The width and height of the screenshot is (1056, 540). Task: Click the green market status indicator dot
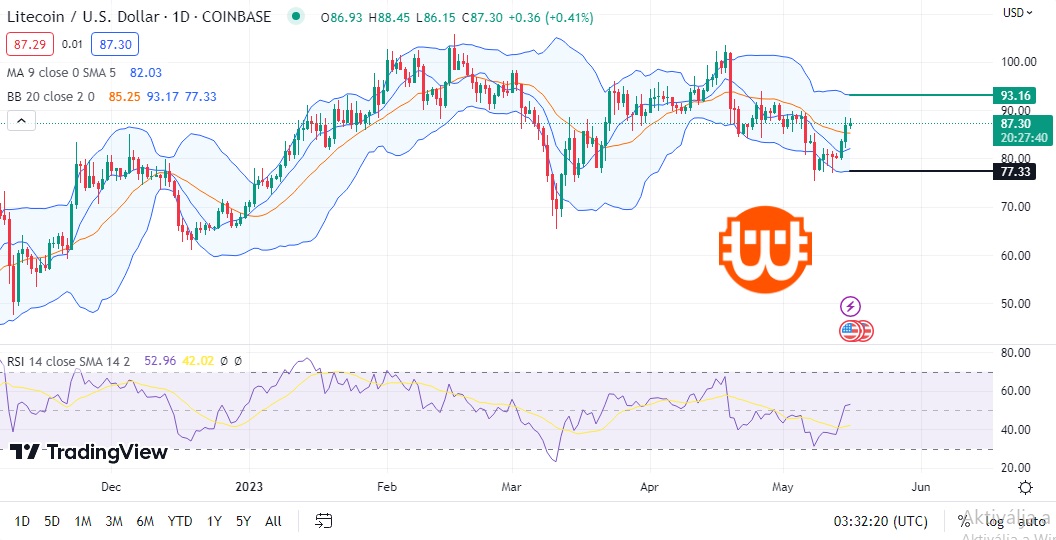coord(294,16)
